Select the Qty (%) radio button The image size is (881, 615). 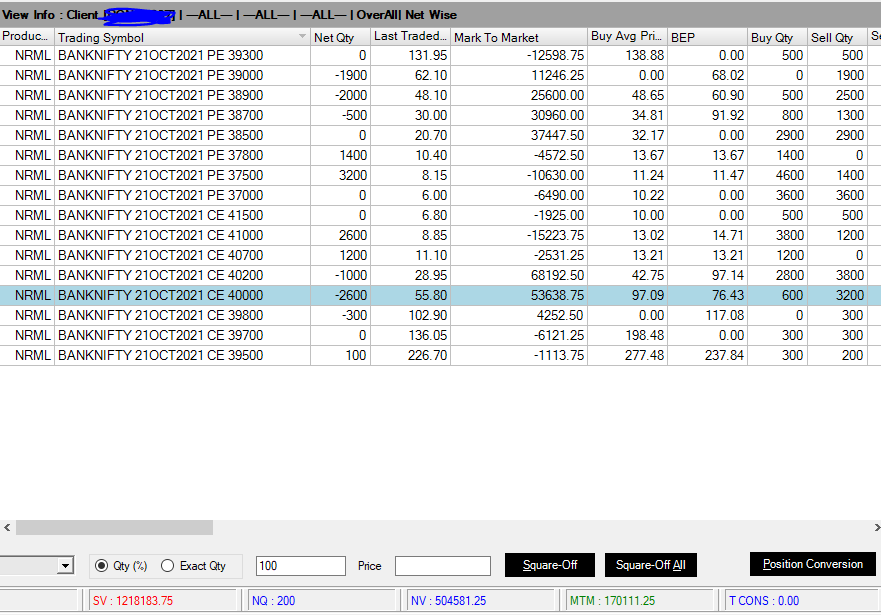(x=102, y=566)
